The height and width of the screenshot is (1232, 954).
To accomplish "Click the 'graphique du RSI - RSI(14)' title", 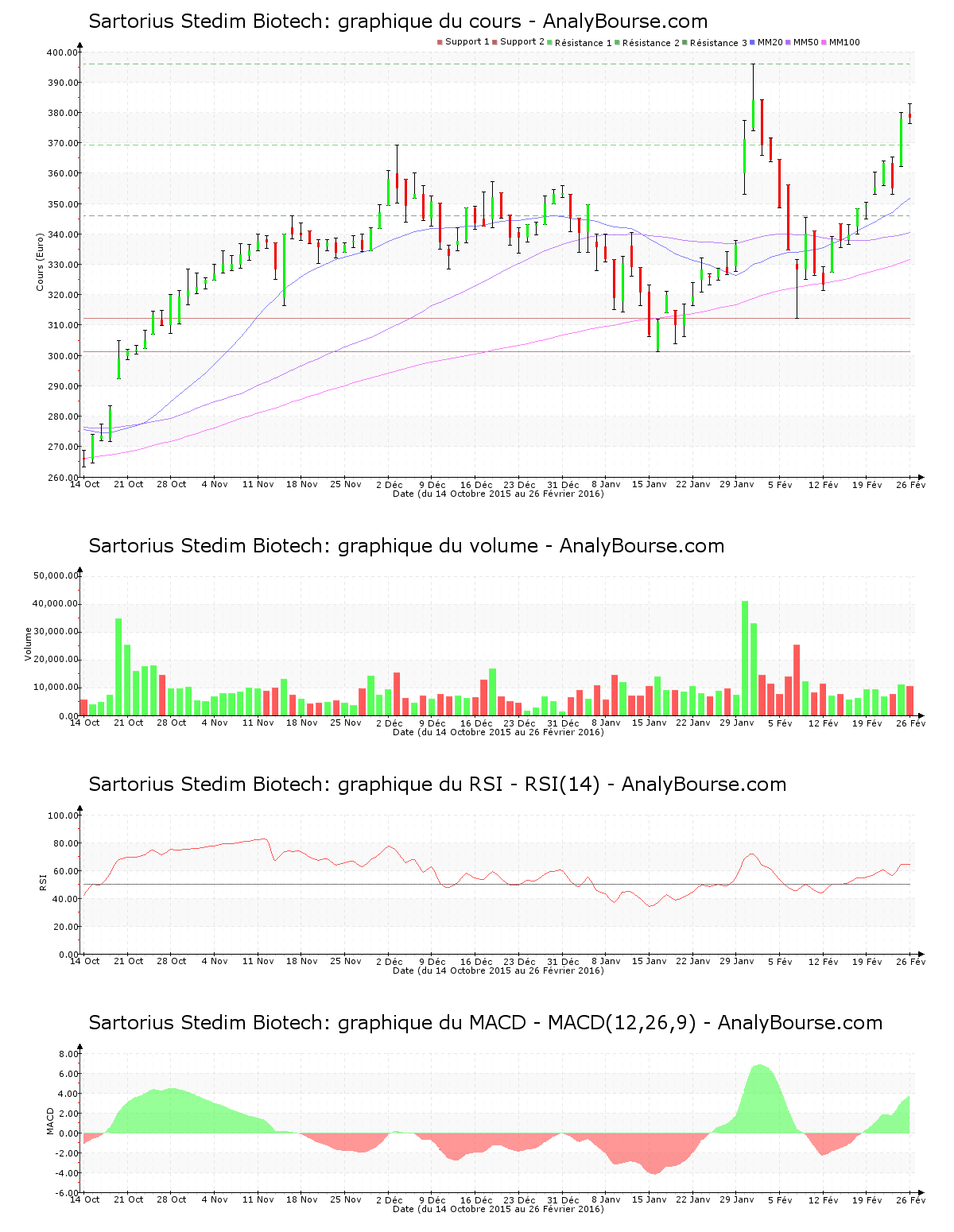I will [437, 785].
